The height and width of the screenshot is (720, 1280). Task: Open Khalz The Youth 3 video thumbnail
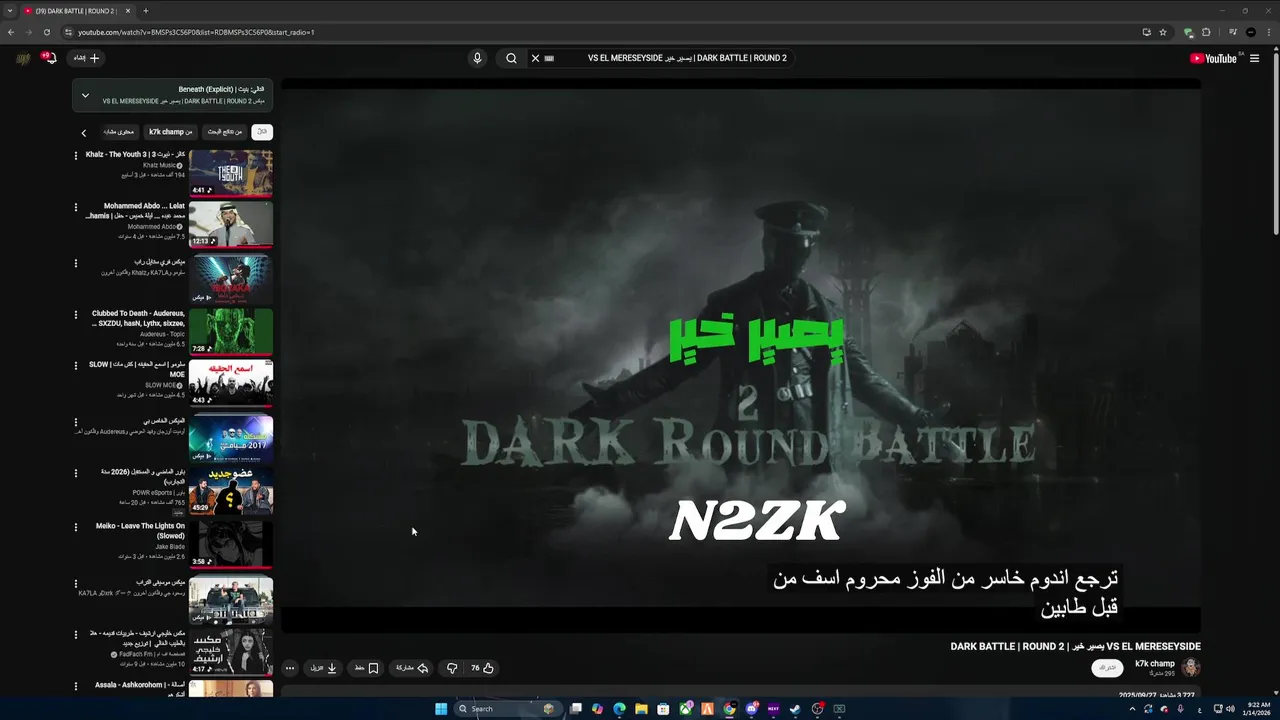pyautogui.click(x=231, y=173)
